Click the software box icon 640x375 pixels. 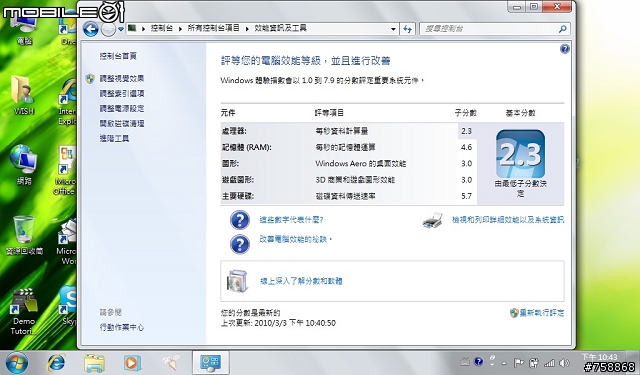[238, 281]
